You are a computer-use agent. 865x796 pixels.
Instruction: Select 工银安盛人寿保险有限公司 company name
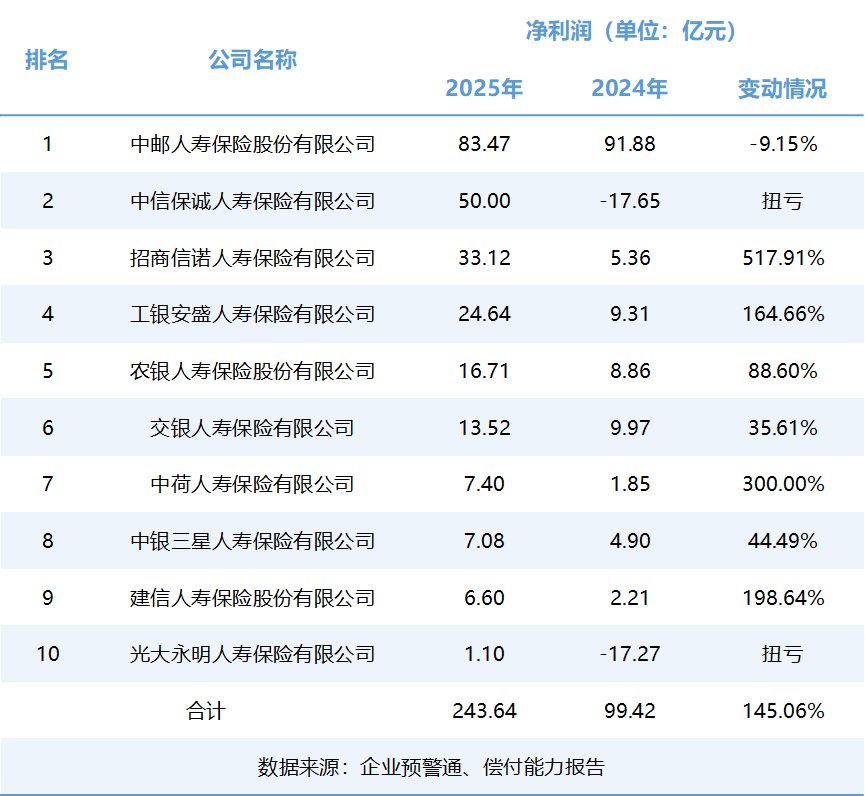[x=252, y=314]
